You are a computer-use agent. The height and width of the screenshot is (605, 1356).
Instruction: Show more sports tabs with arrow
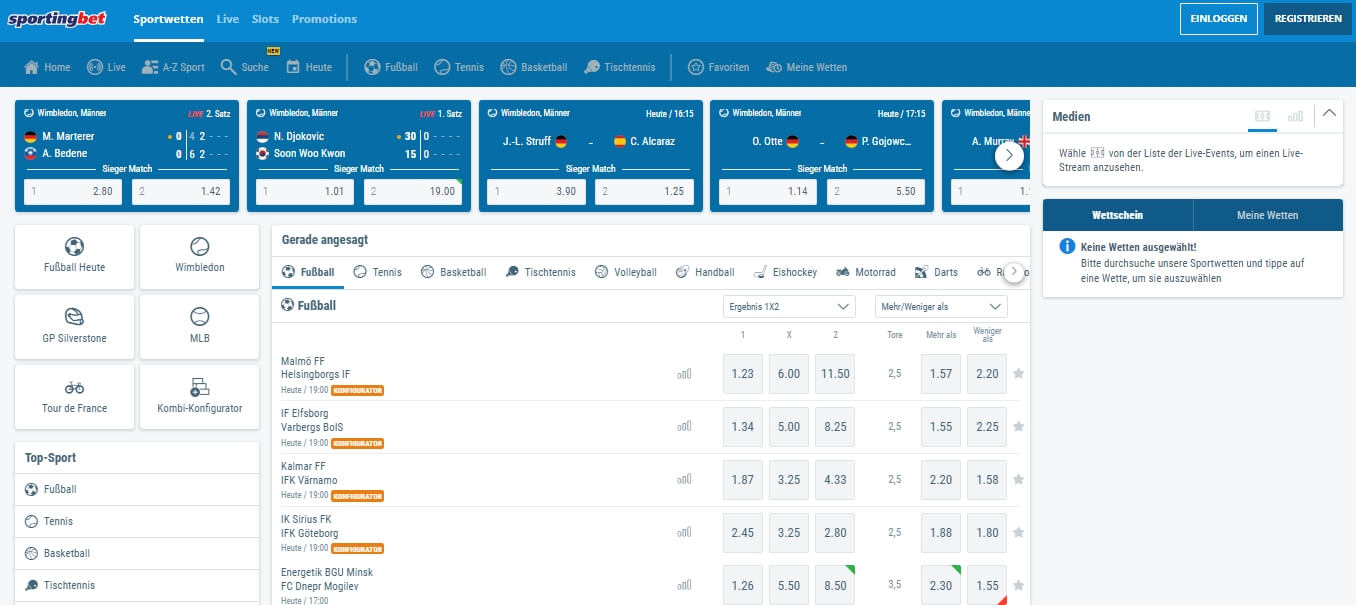[x=1014, y=271]
